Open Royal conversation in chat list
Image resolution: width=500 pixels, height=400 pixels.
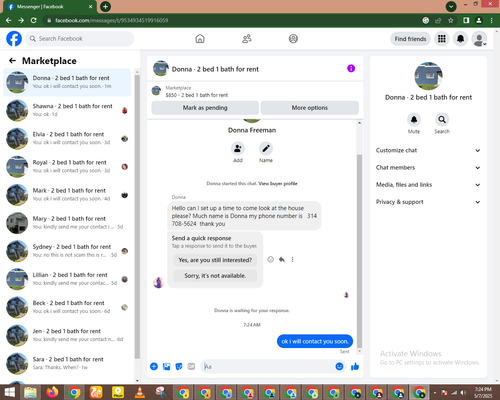[x=67, y=166]
